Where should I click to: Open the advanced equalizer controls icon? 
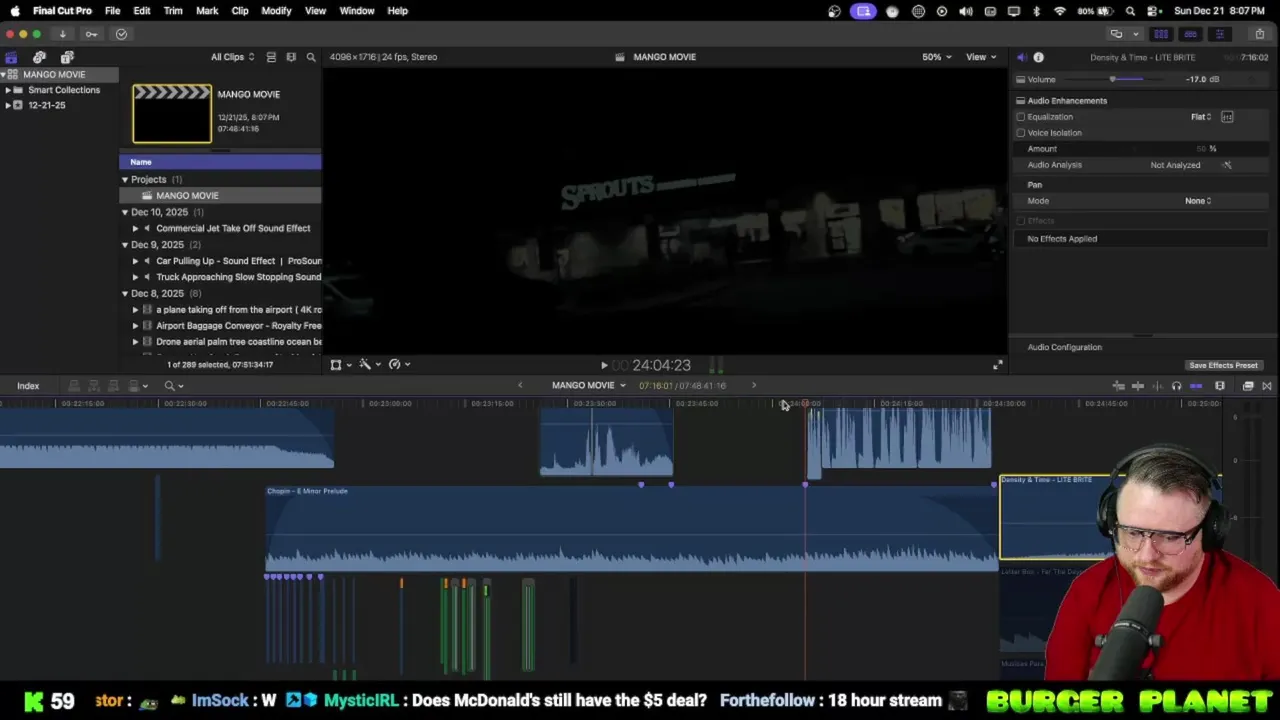[1227, 117]
